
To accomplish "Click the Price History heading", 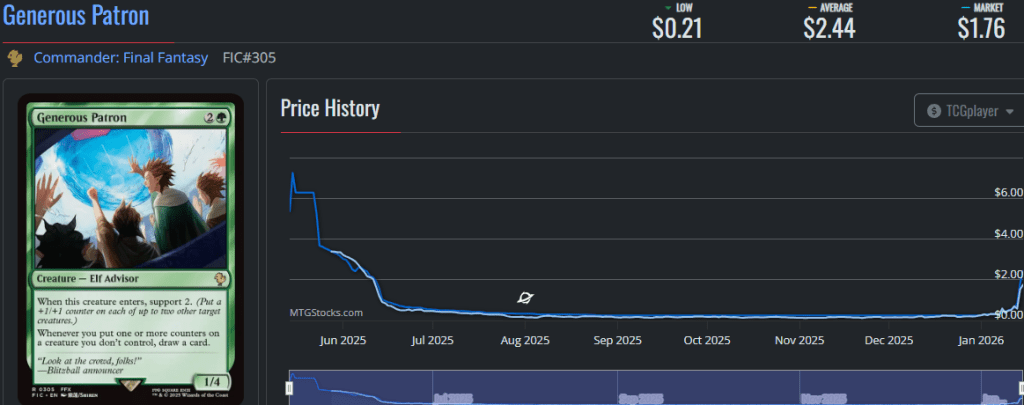I will tap(329, 108).
